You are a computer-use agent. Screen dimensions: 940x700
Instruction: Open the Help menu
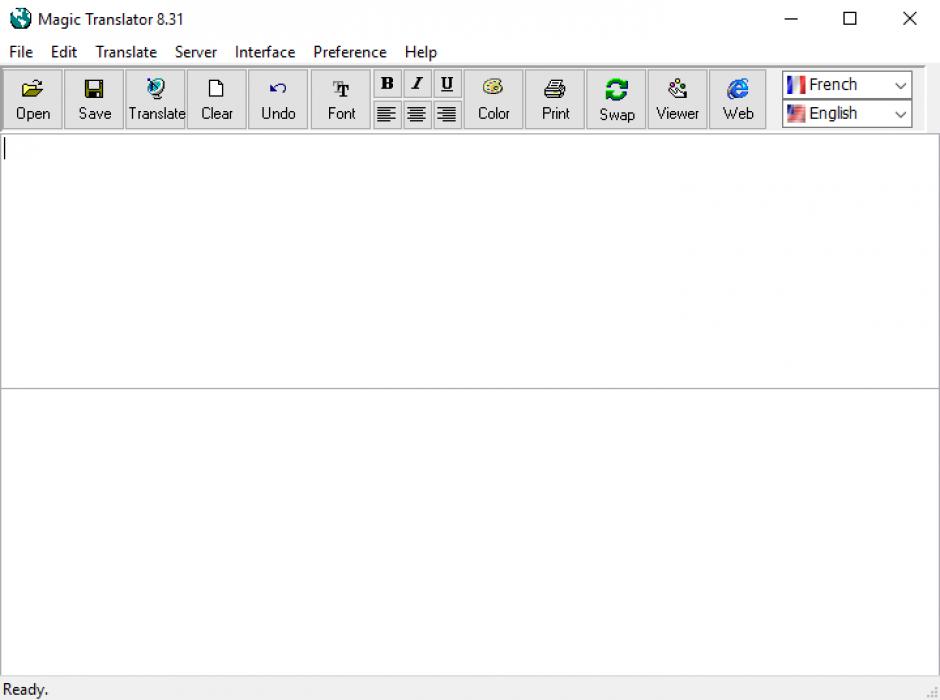420,52
